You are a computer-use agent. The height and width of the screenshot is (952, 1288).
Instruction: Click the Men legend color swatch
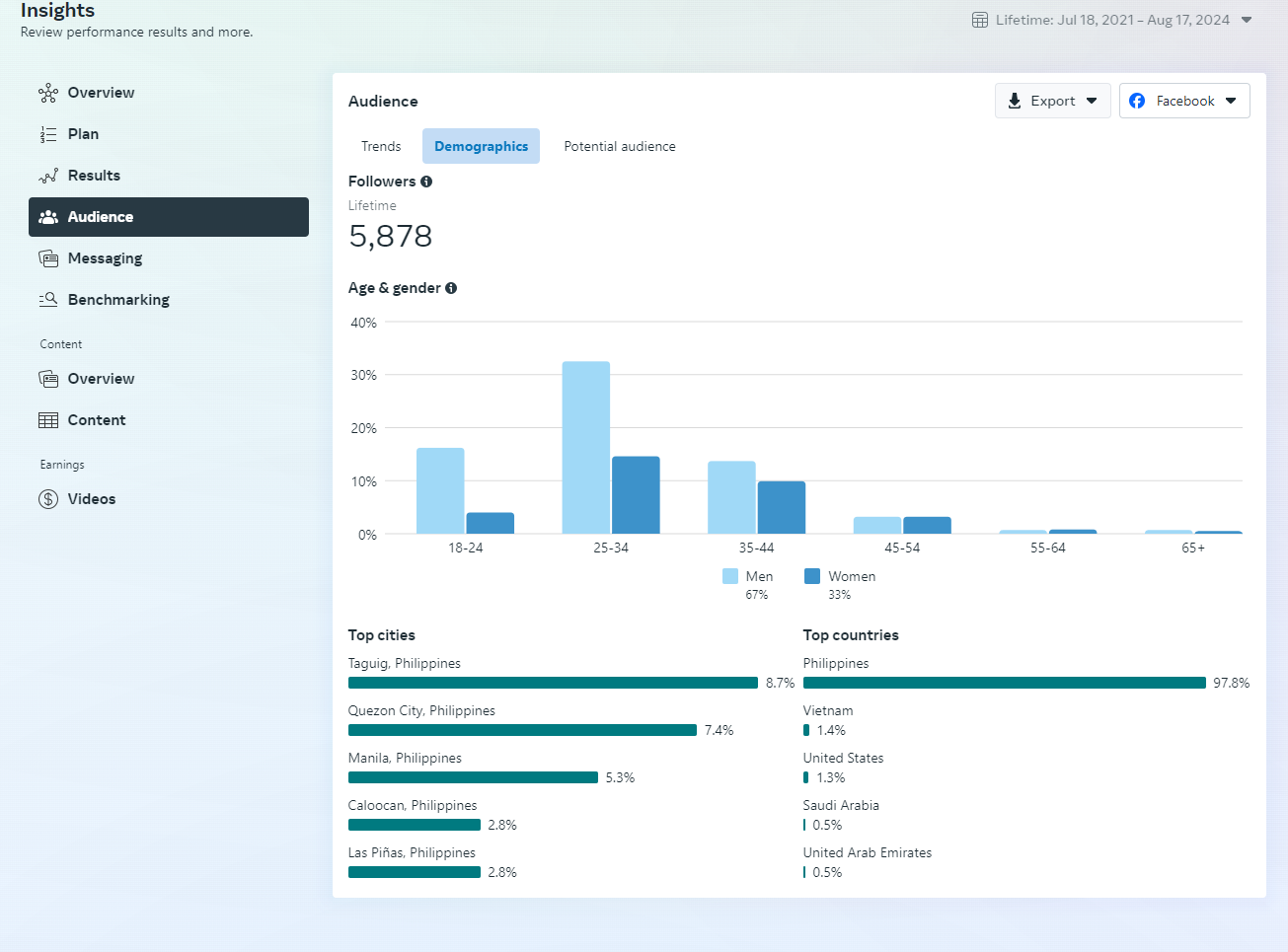730,576
